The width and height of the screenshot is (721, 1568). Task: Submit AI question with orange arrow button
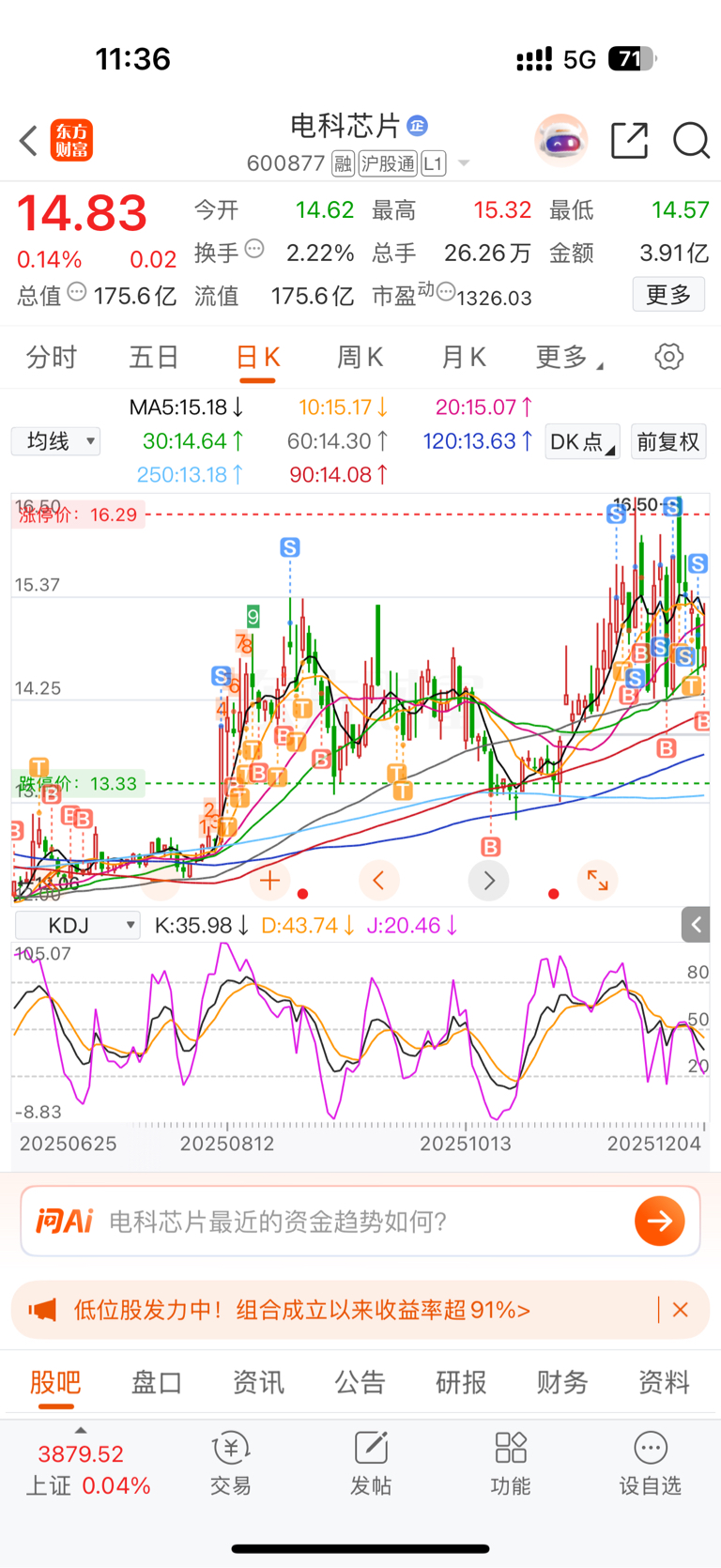(x=660, y=1221)
